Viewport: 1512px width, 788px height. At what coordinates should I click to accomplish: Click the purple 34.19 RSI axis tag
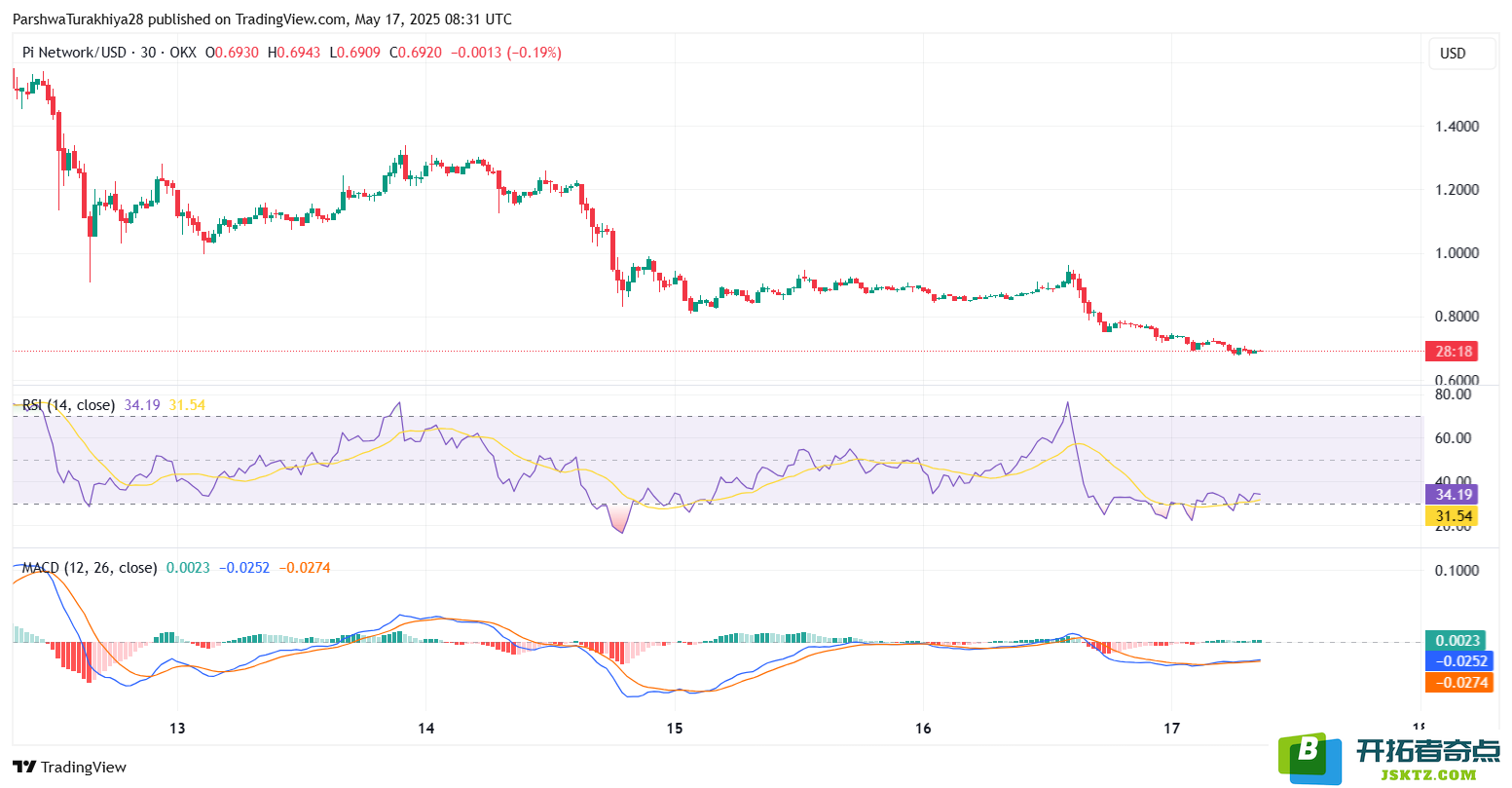pyautogui.click(x=1451, y=495)
